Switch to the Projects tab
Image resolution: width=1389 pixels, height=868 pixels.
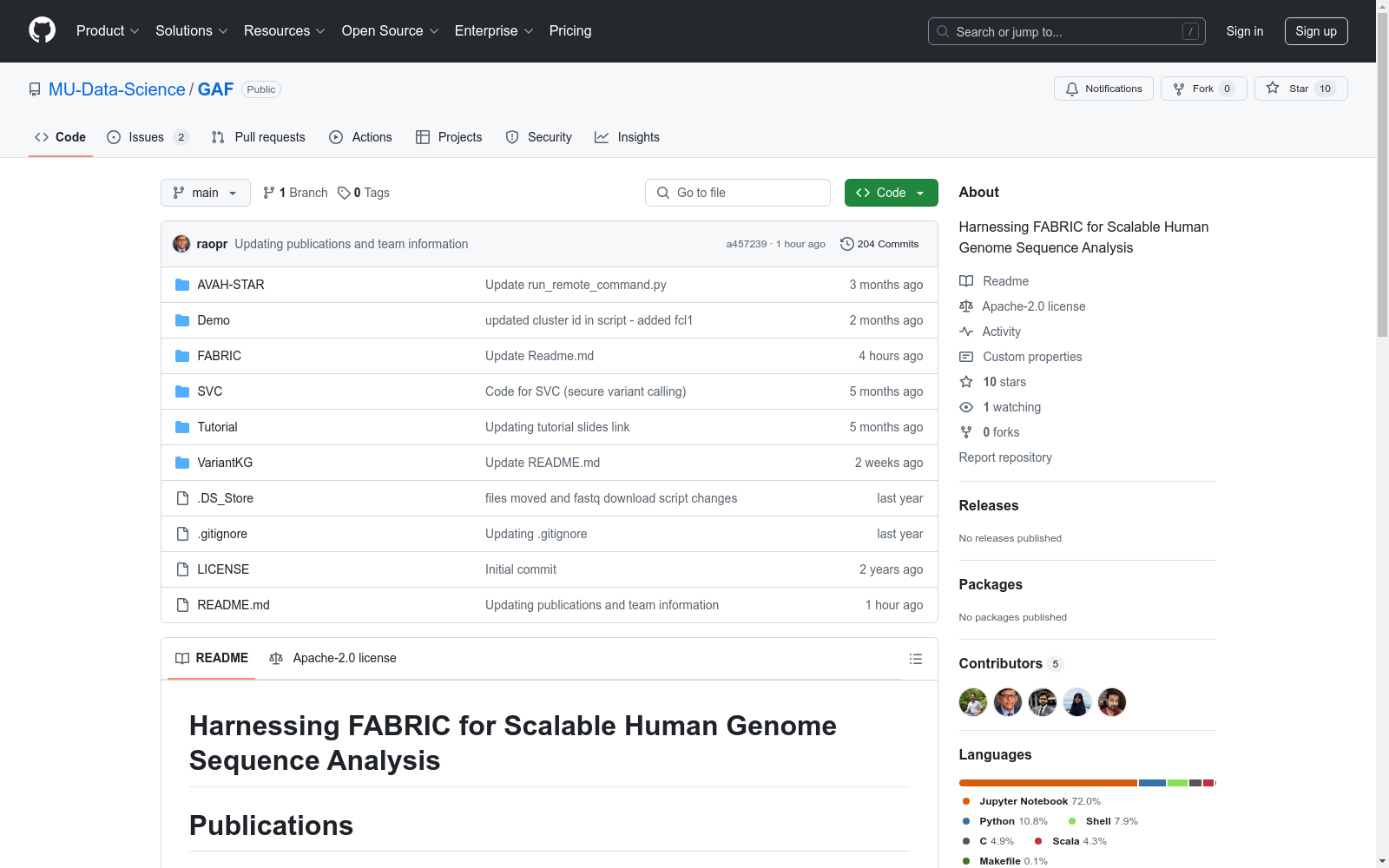tap(449, 137)
